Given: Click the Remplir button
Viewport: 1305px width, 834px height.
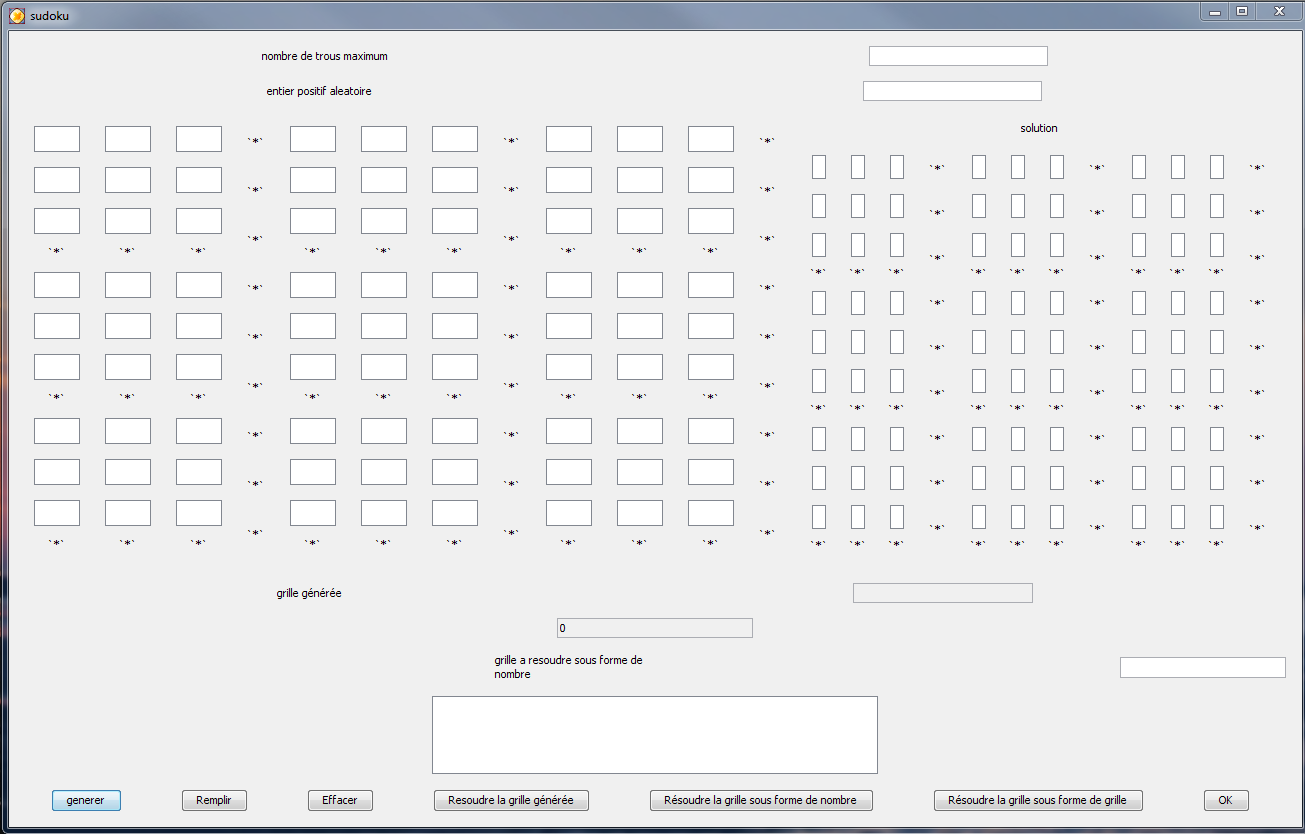Looking at the screenshot, I should (214, 801).
